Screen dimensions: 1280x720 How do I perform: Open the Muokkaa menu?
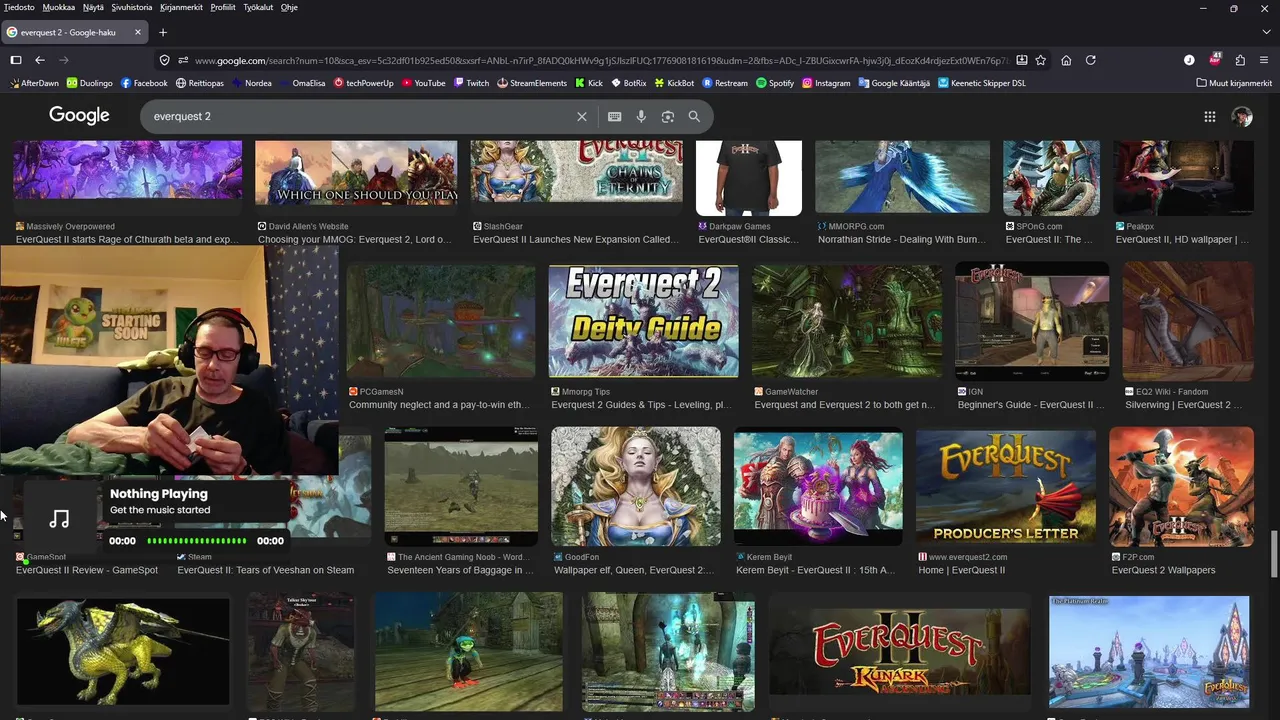coord(59,7)
